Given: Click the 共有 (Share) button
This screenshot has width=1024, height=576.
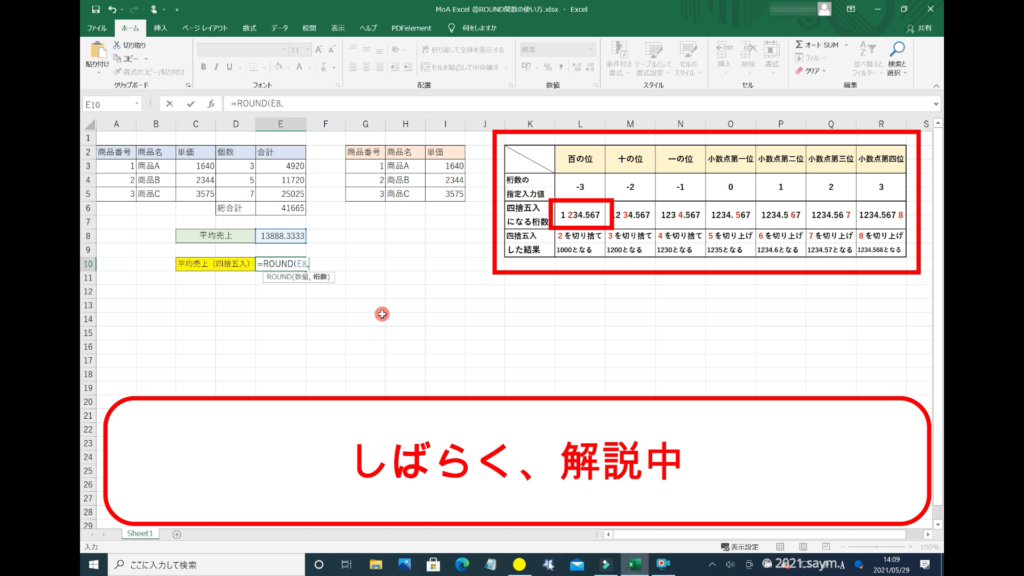Looking at the screenshot, I should pyautogui.click(x=917, y=28).
